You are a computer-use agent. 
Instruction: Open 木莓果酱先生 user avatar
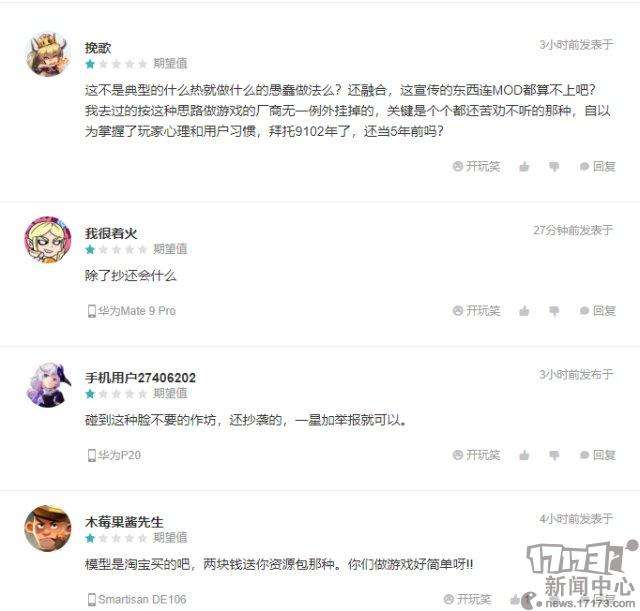click(x=48, y=529)
